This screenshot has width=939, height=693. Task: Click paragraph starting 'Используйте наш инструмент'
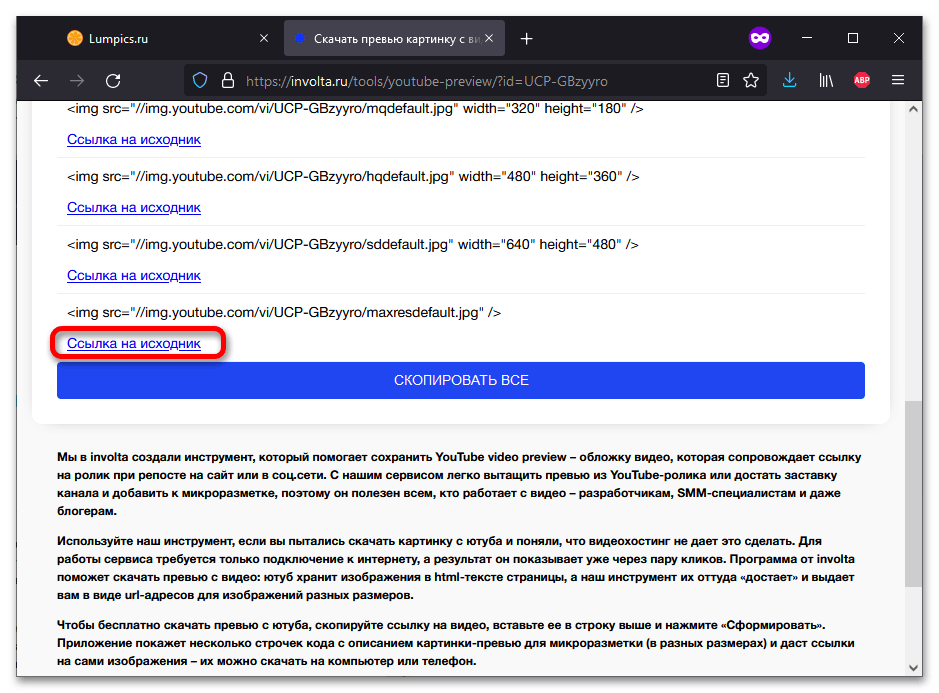click(x=456, y=568)
